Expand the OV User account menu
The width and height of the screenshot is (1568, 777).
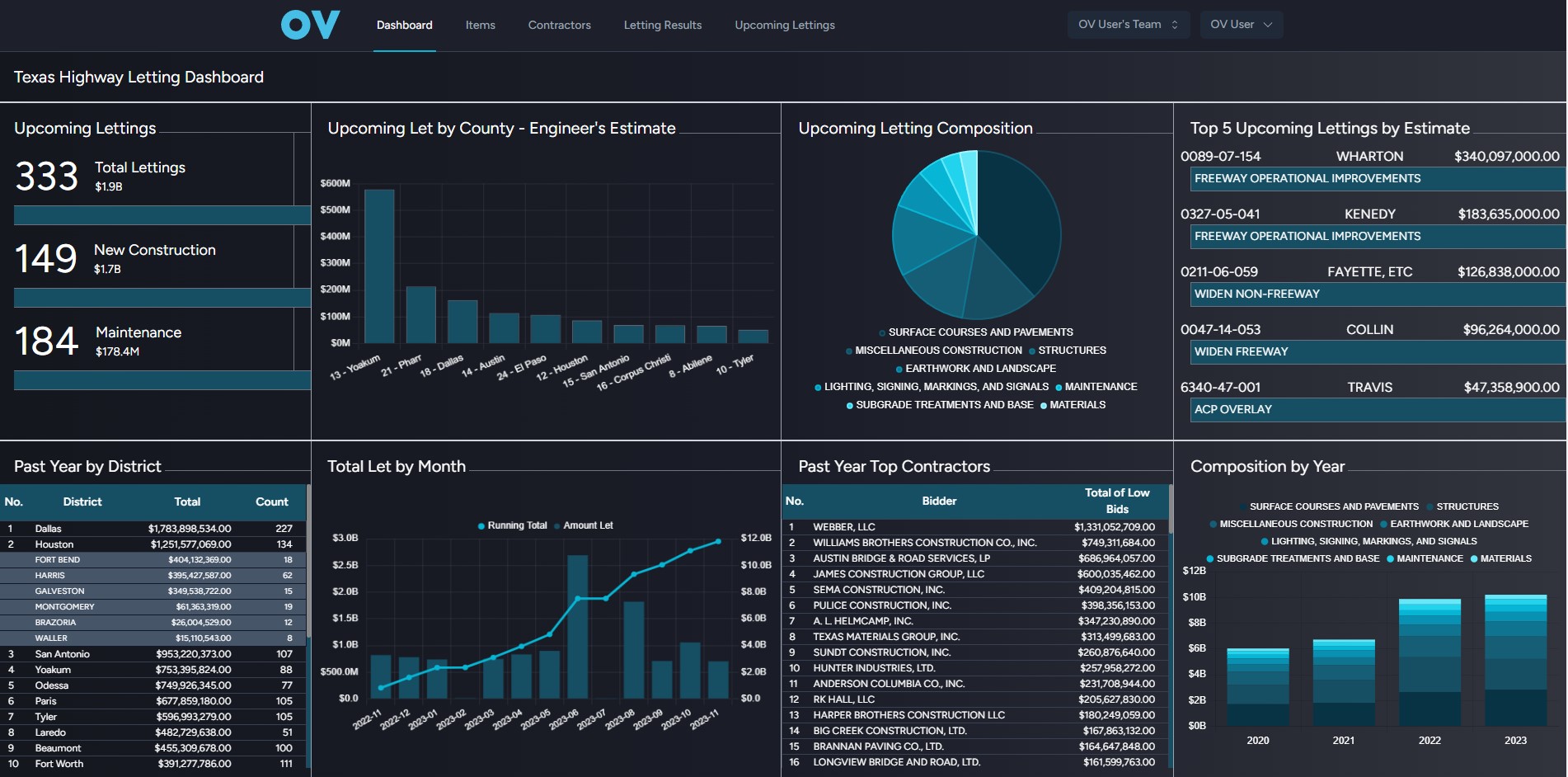[1241, 25]
